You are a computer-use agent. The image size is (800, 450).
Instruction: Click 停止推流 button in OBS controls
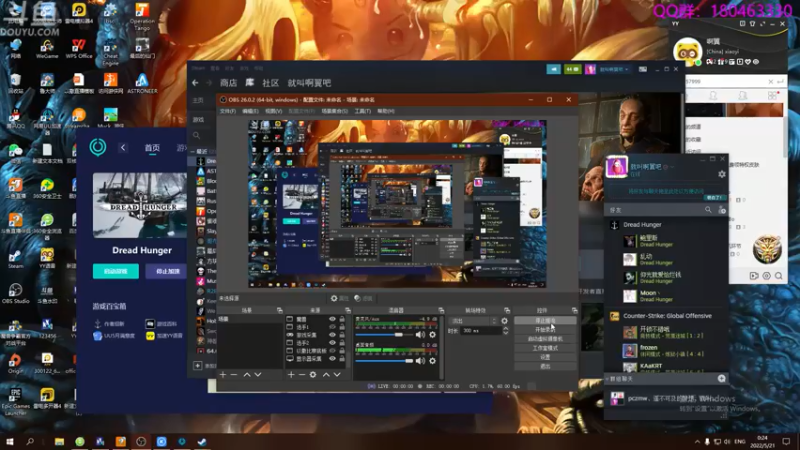tap(545, 320)
